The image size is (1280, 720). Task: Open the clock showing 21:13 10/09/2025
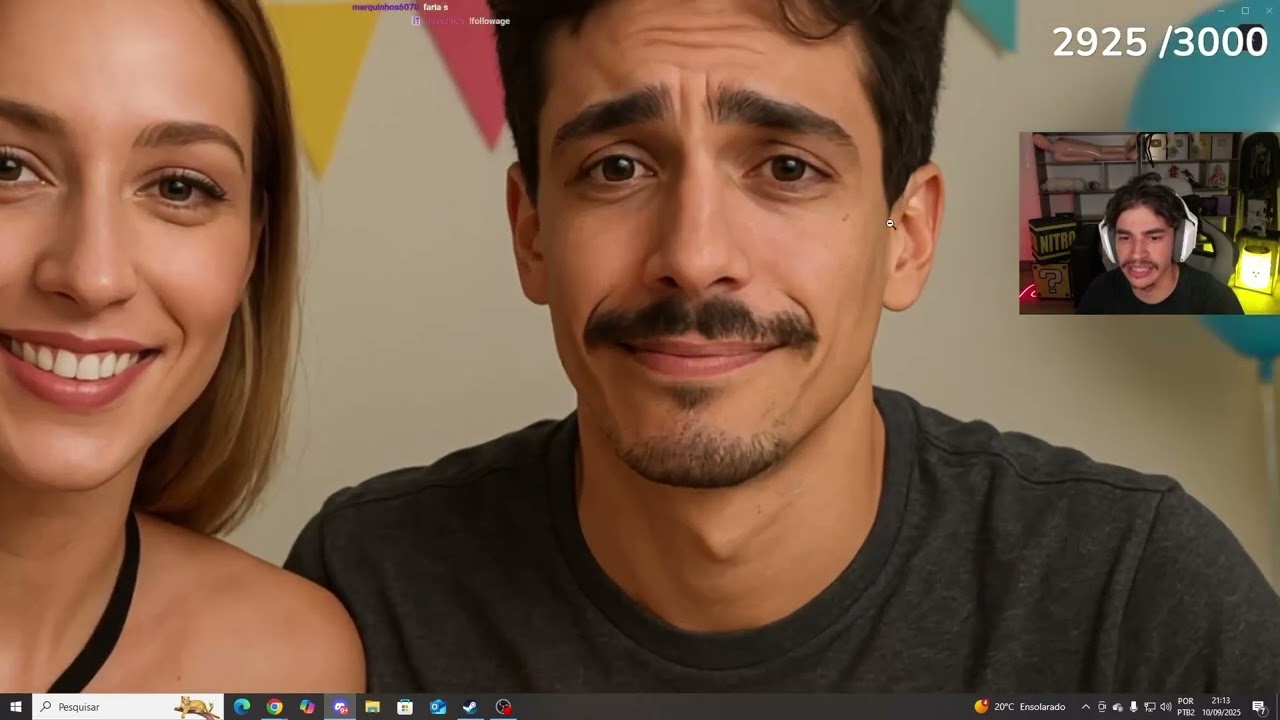click(1221, 707)
